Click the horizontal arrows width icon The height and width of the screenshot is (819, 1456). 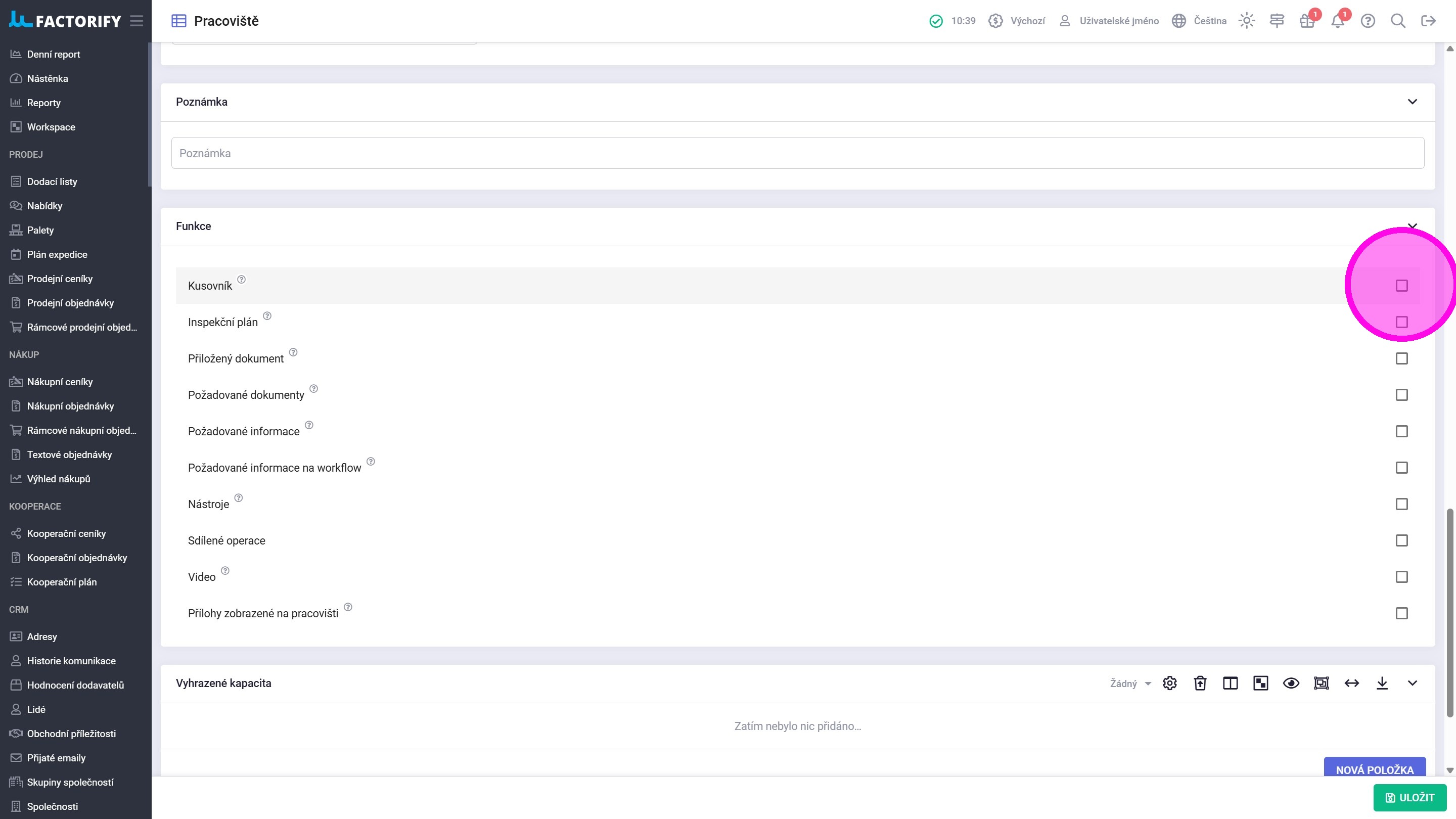(x=1351, y=684)
